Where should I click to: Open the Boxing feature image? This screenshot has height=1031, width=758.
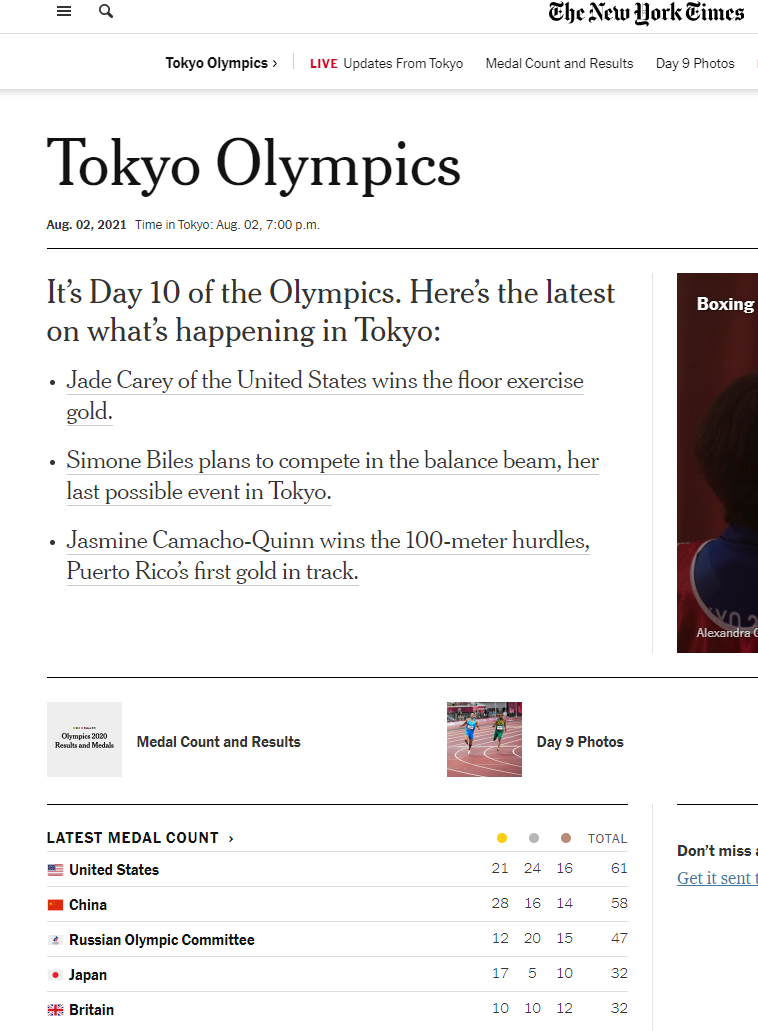[717, 463]
